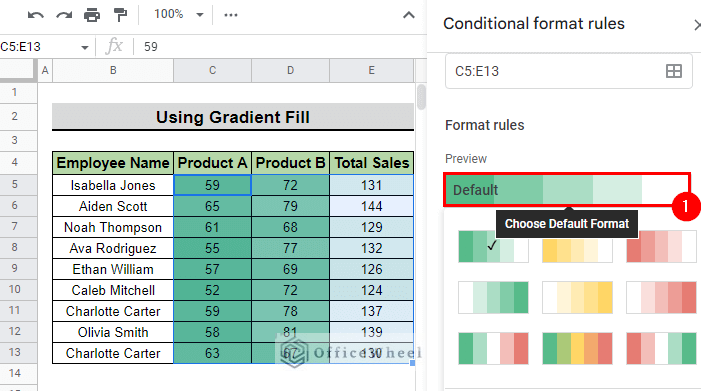The width and height of the screenshot is (701, 391).
Task: Select the checked green to white swatch
Action: 494,246
